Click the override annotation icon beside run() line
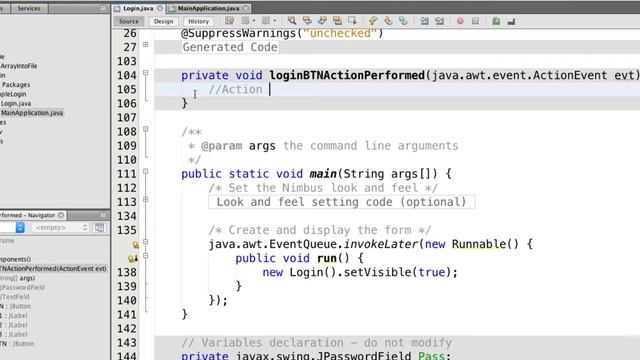 click(x=132, y=259)
